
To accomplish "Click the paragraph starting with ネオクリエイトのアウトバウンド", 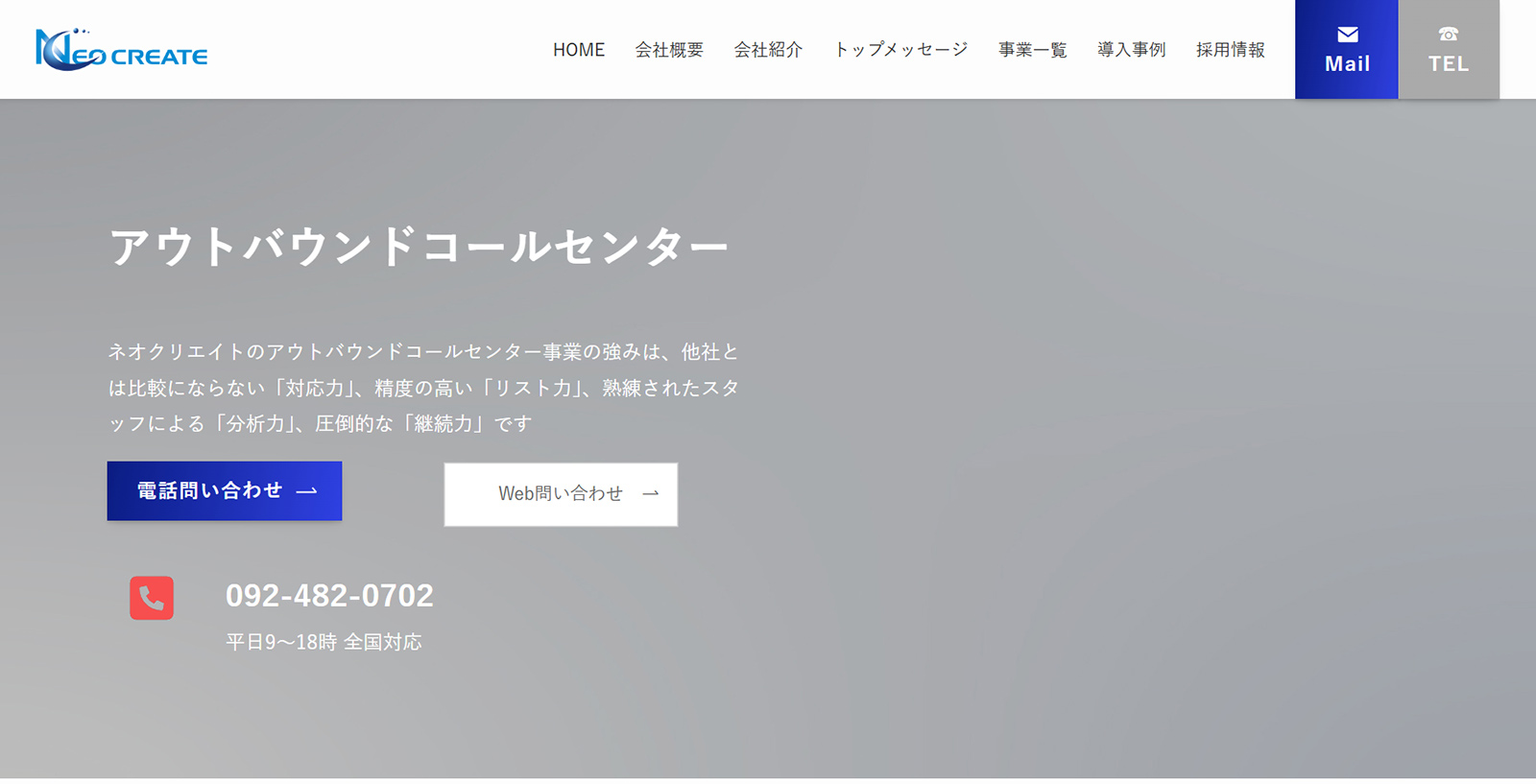I will pyautogui.click(x=423, y=388).
